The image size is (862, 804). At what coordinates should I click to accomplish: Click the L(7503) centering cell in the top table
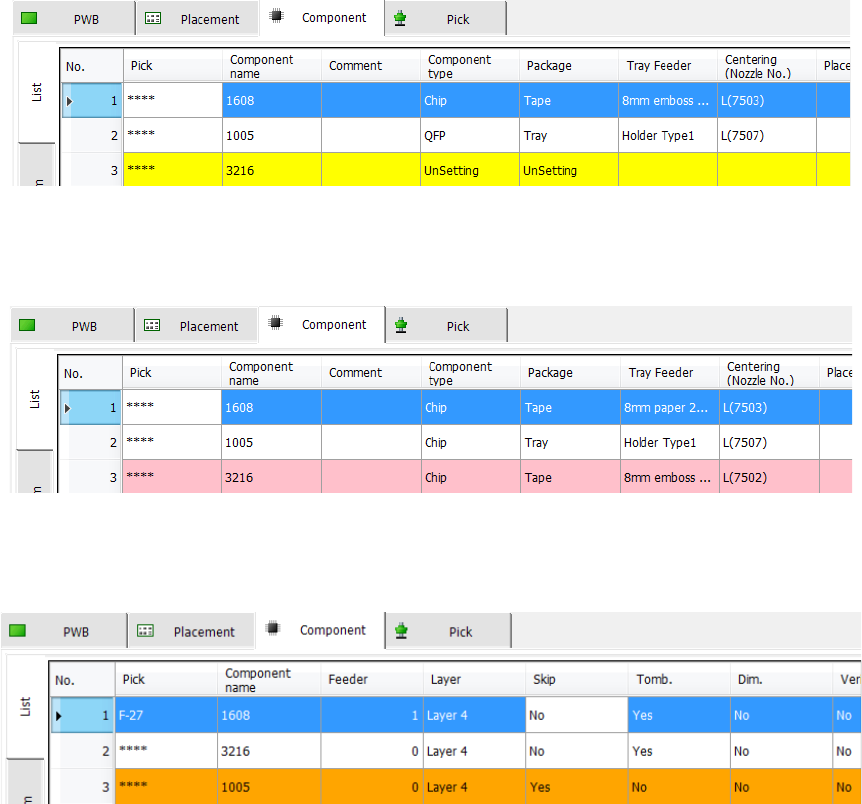point(766,101)
